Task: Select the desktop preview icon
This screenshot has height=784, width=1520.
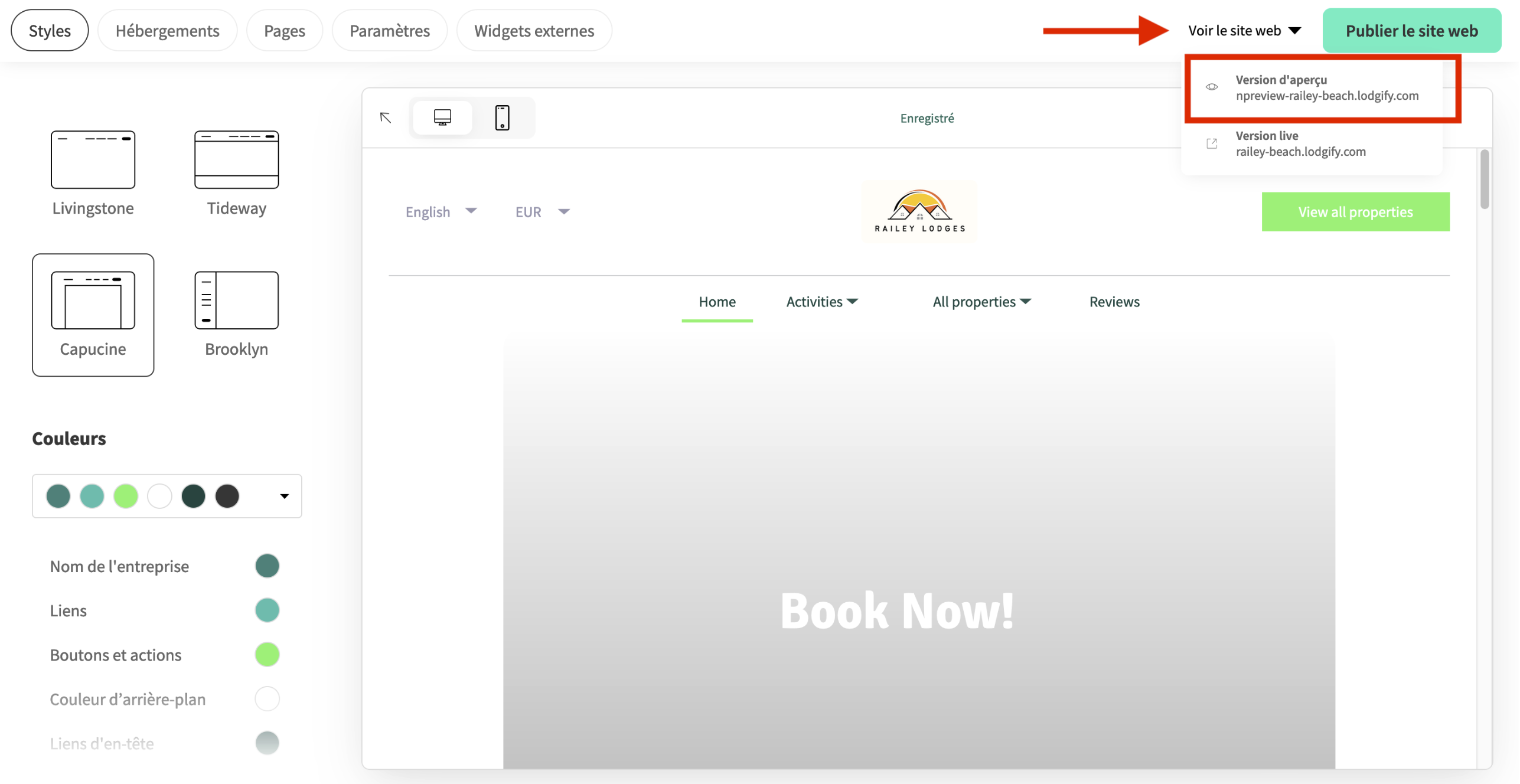Action: tap(442, 117)
